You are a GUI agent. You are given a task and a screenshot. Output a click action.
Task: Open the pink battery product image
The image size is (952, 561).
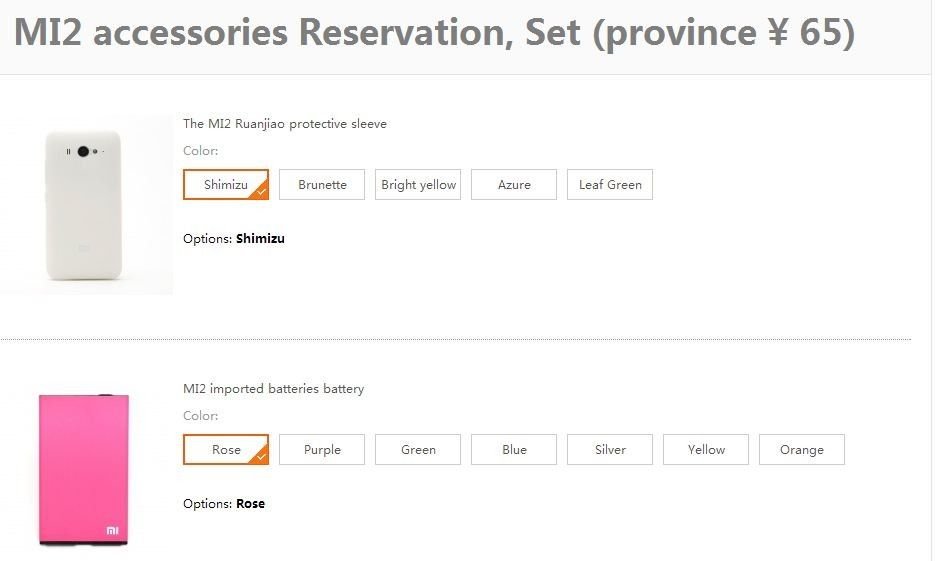[x=84, y=469]
